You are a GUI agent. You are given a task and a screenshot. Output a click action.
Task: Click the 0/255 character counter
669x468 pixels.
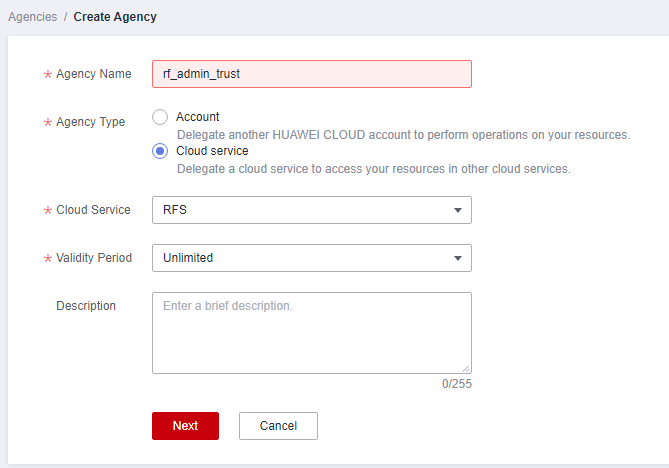(456, 383)
